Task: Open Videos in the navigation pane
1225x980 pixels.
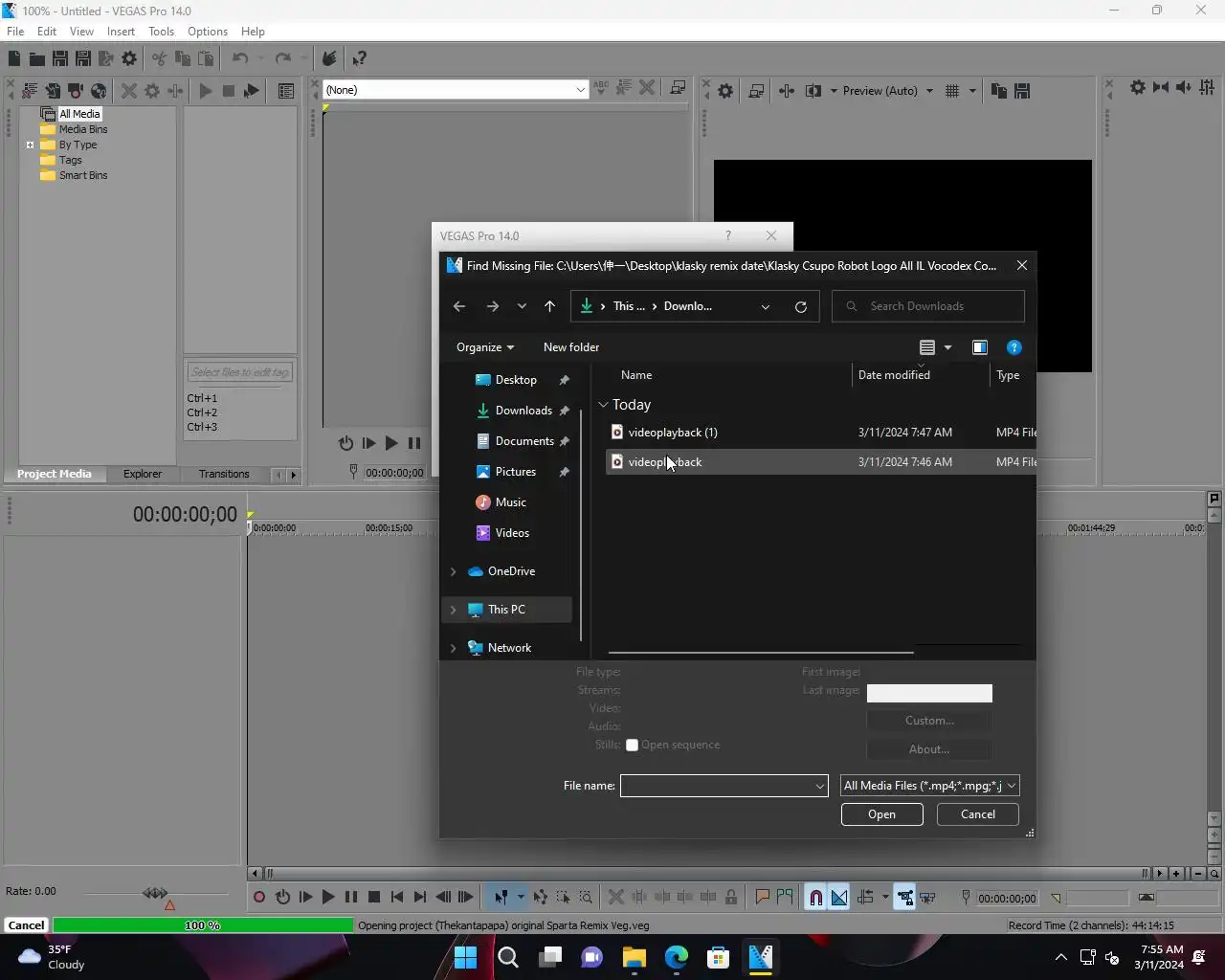Action: point(512,533)
